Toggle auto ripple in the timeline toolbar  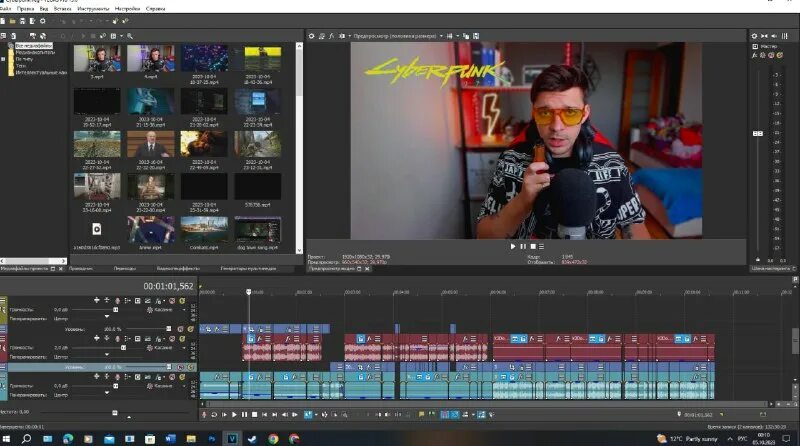465,415
